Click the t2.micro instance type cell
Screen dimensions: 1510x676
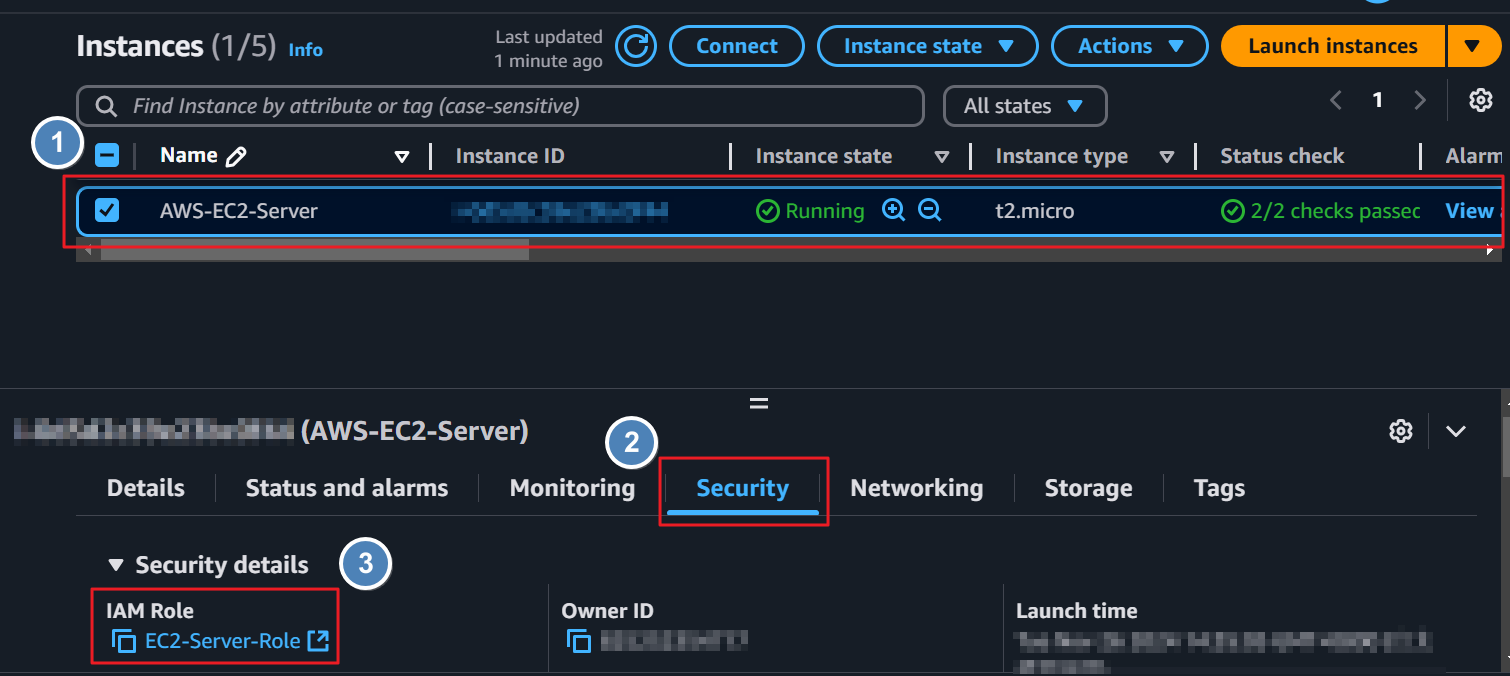pyautogui.click(x=1035, y=211)
